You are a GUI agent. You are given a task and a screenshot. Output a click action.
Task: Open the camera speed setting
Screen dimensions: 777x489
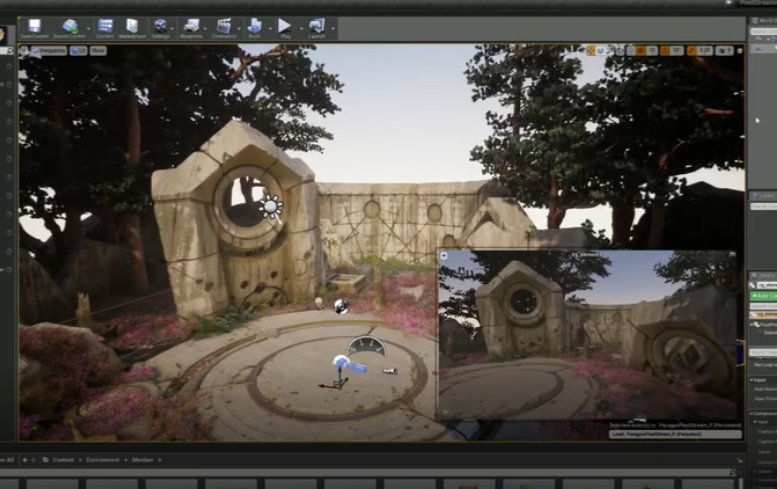pyautogui.click(x=724, y=51)
